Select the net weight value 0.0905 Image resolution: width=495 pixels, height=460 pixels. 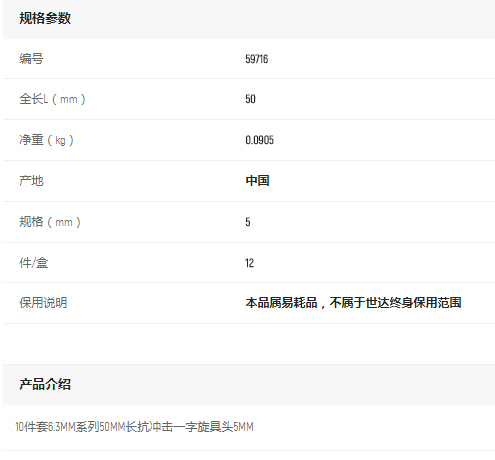(x=259, y=140)
